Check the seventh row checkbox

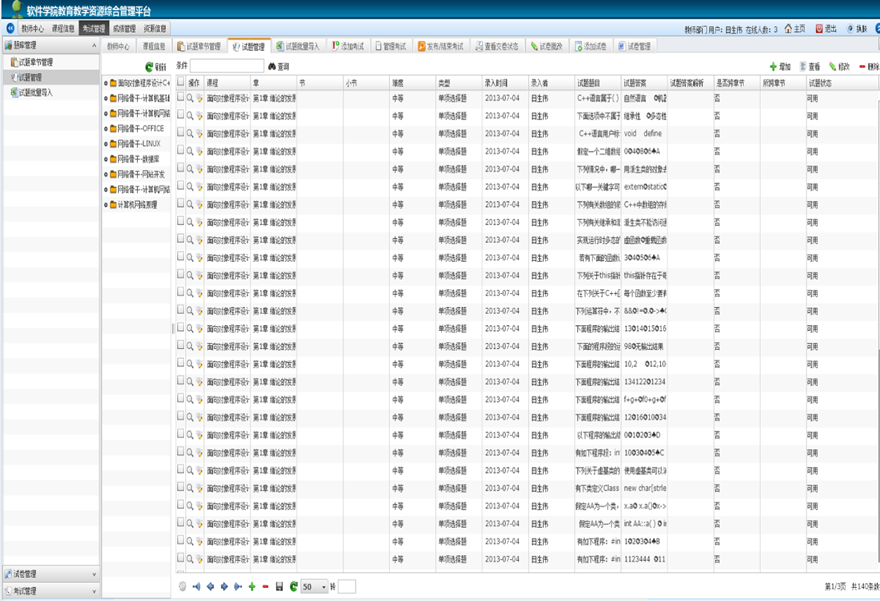click(181, 203)
